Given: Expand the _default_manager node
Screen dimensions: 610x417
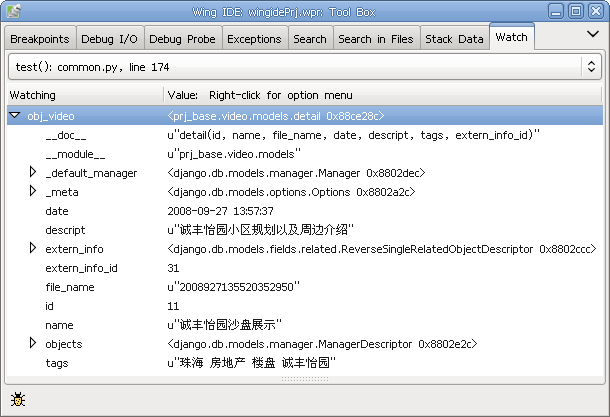Looking at the screenshot, I should [x=32, y=173].
